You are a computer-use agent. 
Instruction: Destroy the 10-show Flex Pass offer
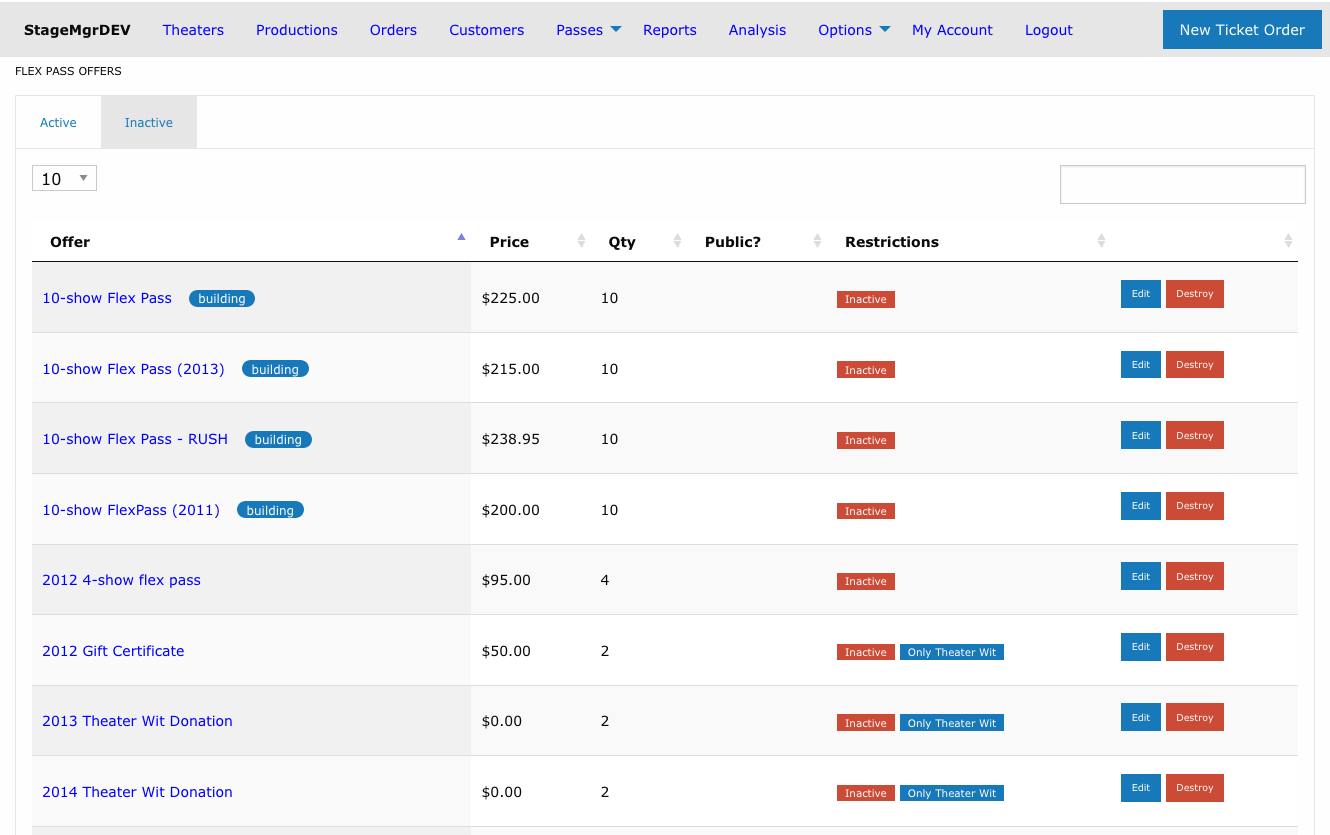1195,294
